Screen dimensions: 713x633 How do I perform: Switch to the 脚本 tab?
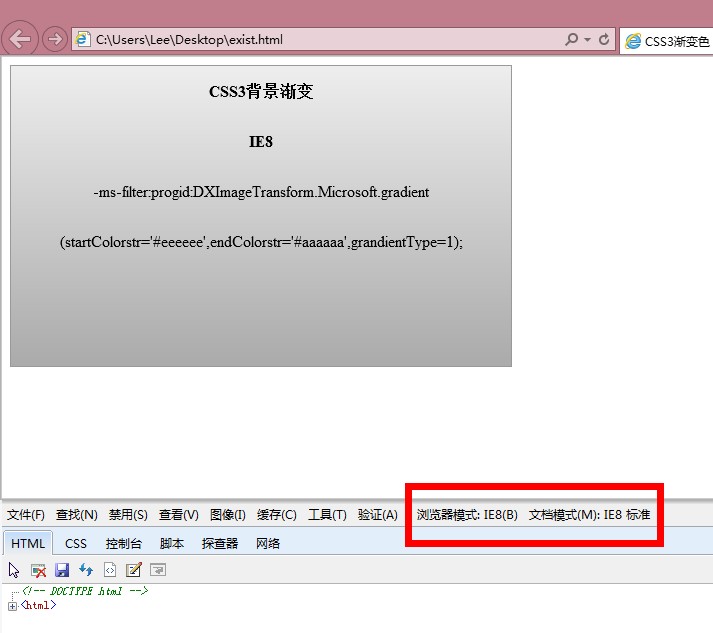coord(171,543)
